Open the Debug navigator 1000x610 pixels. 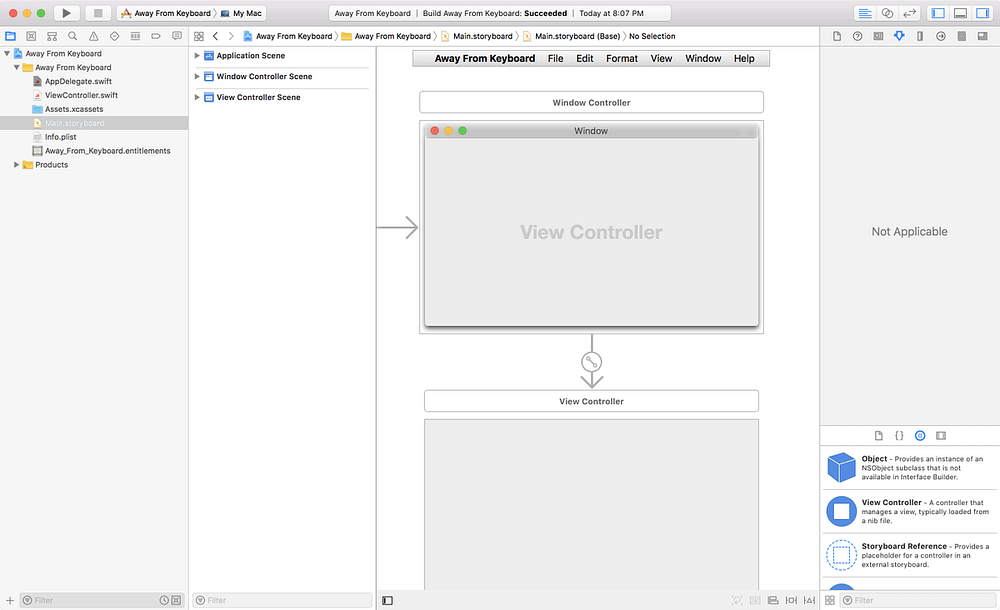pos(135,36)
